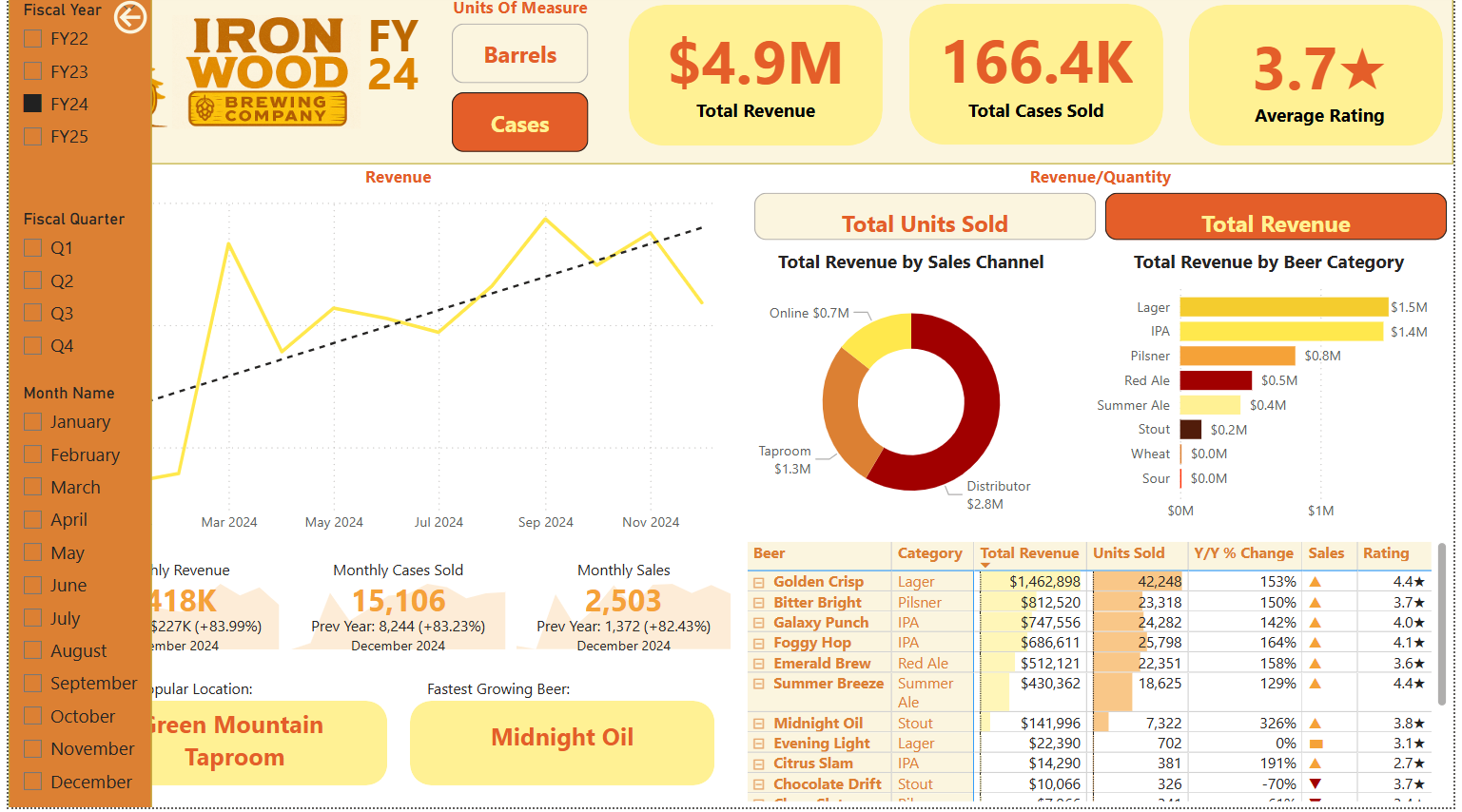Click the Lager bar in the category chart
Screen dimensions: 1462x812
click(1284, 306)
